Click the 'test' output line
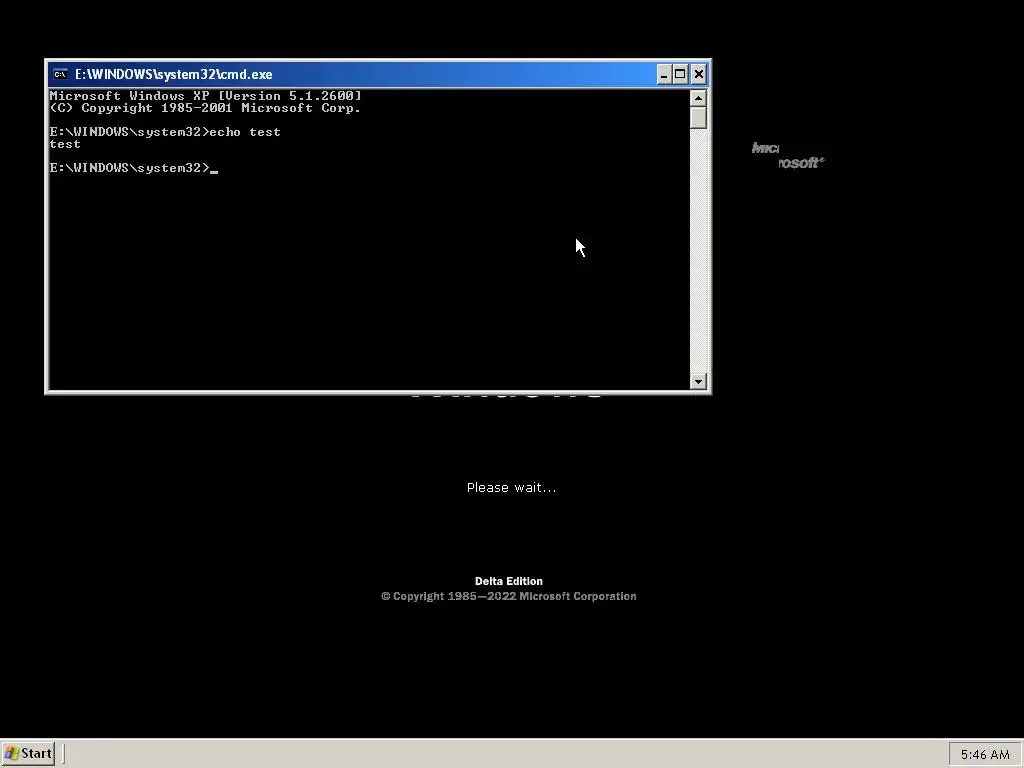The image size is (1024, 768). click(x=65, y=144)
